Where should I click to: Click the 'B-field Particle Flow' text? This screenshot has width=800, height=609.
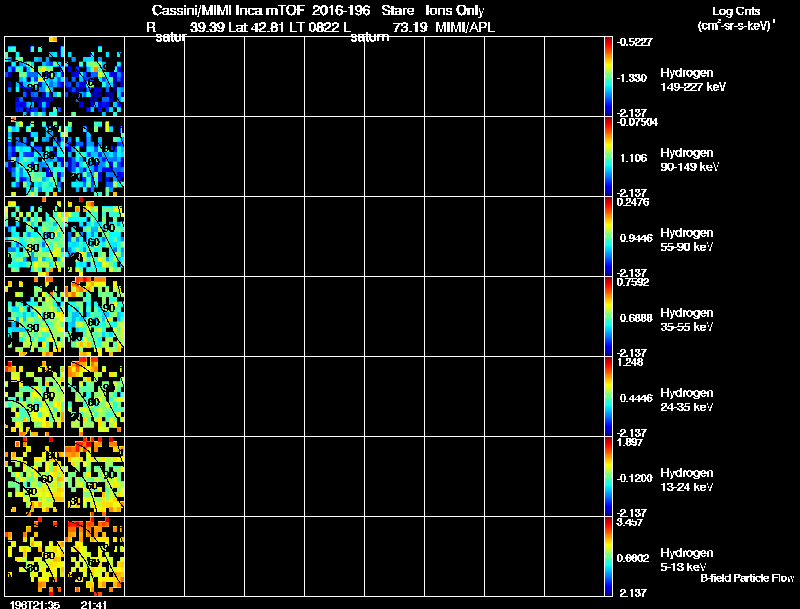pos(747,578)
